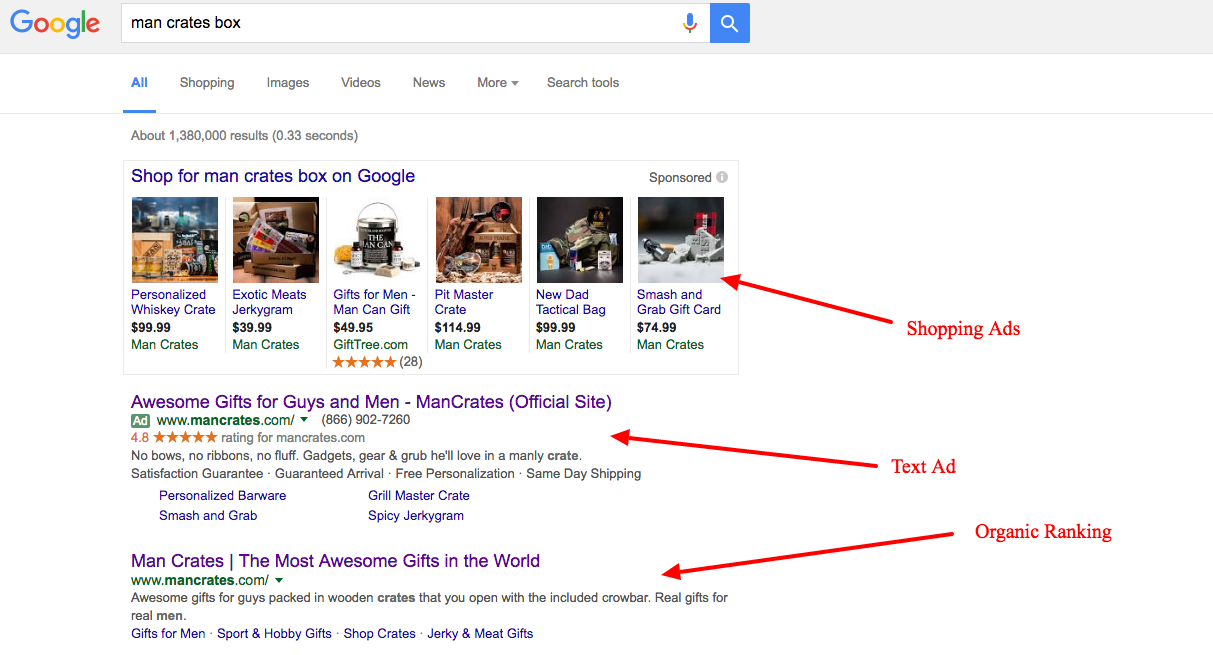Viewport: 1213px width, 655px height.
Task: Expand dropdown arrow beside organic mancrates URL
Action: point(279,581)
